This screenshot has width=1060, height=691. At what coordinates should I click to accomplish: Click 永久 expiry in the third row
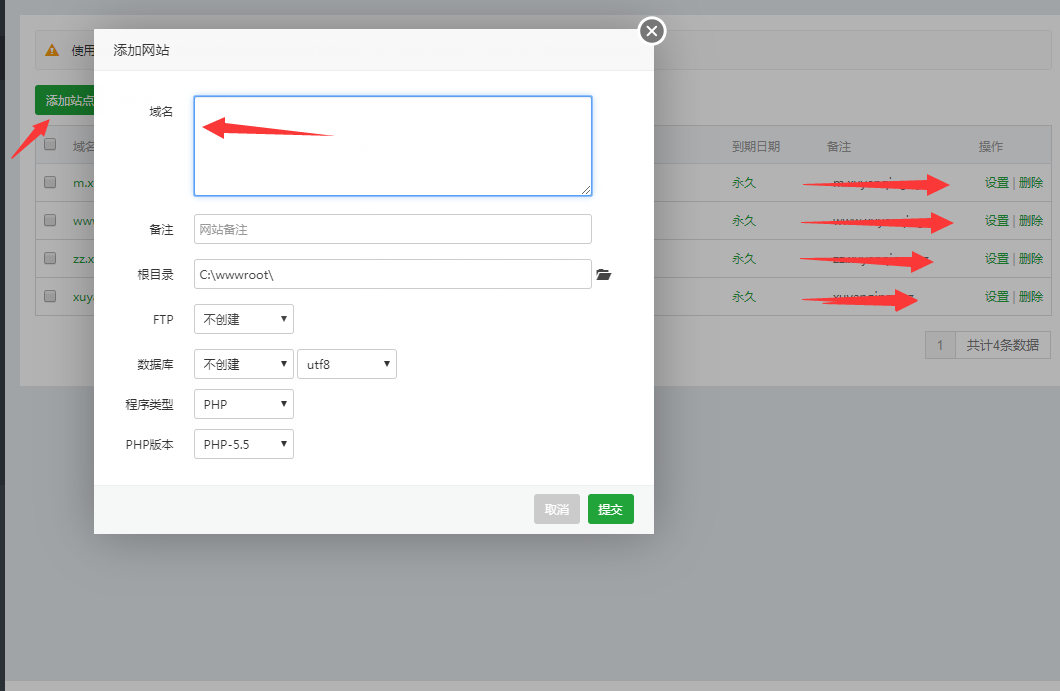tap(744, 258)
